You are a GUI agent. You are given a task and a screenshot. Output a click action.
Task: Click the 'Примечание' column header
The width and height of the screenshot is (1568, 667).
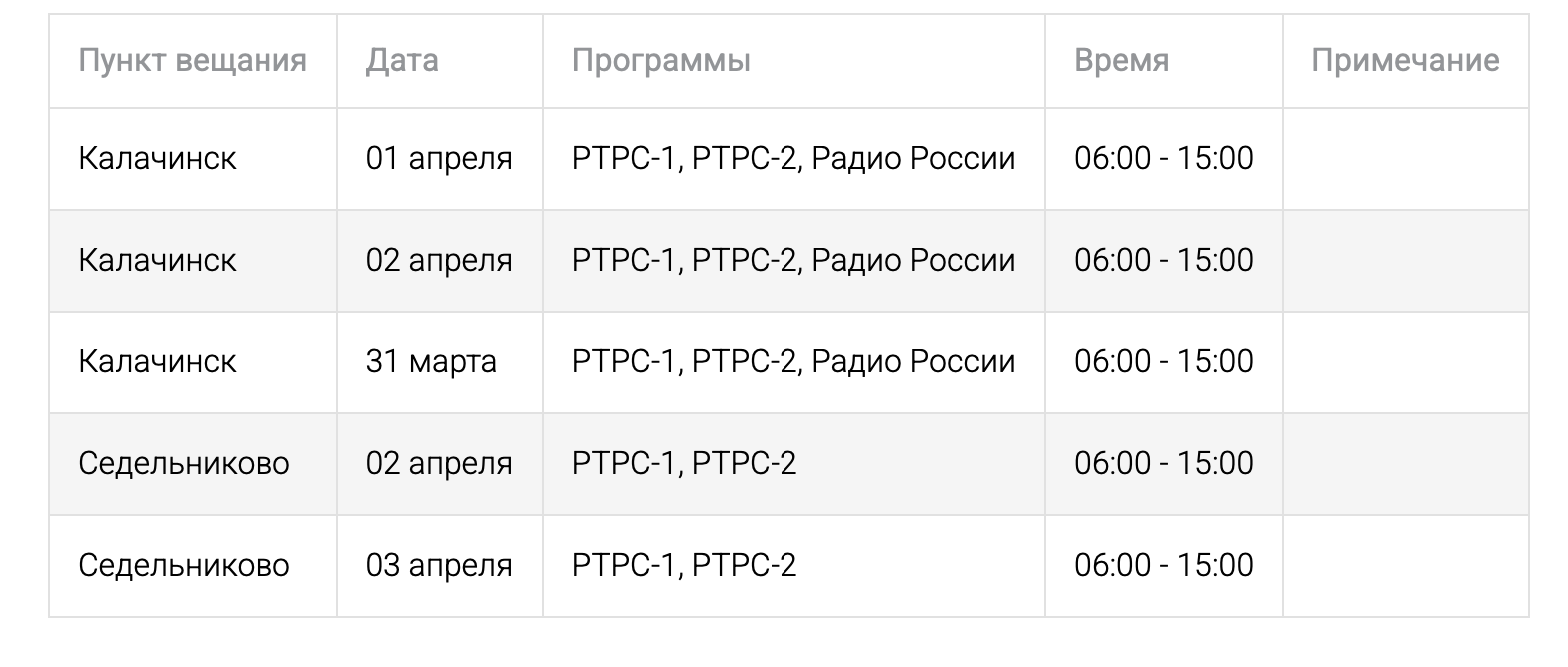coord(1404,60)
